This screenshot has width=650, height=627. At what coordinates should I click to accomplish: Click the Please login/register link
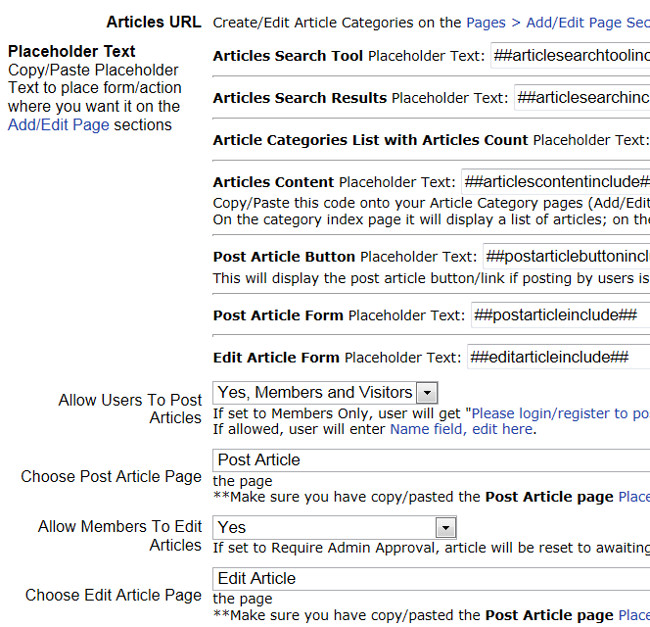[560, 413]
